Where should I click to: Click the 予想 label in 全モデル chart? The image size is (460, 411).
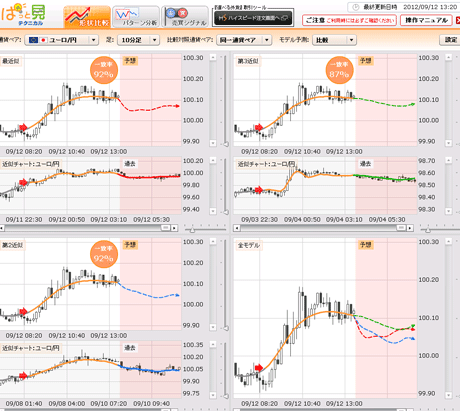[x=366, y=245]
